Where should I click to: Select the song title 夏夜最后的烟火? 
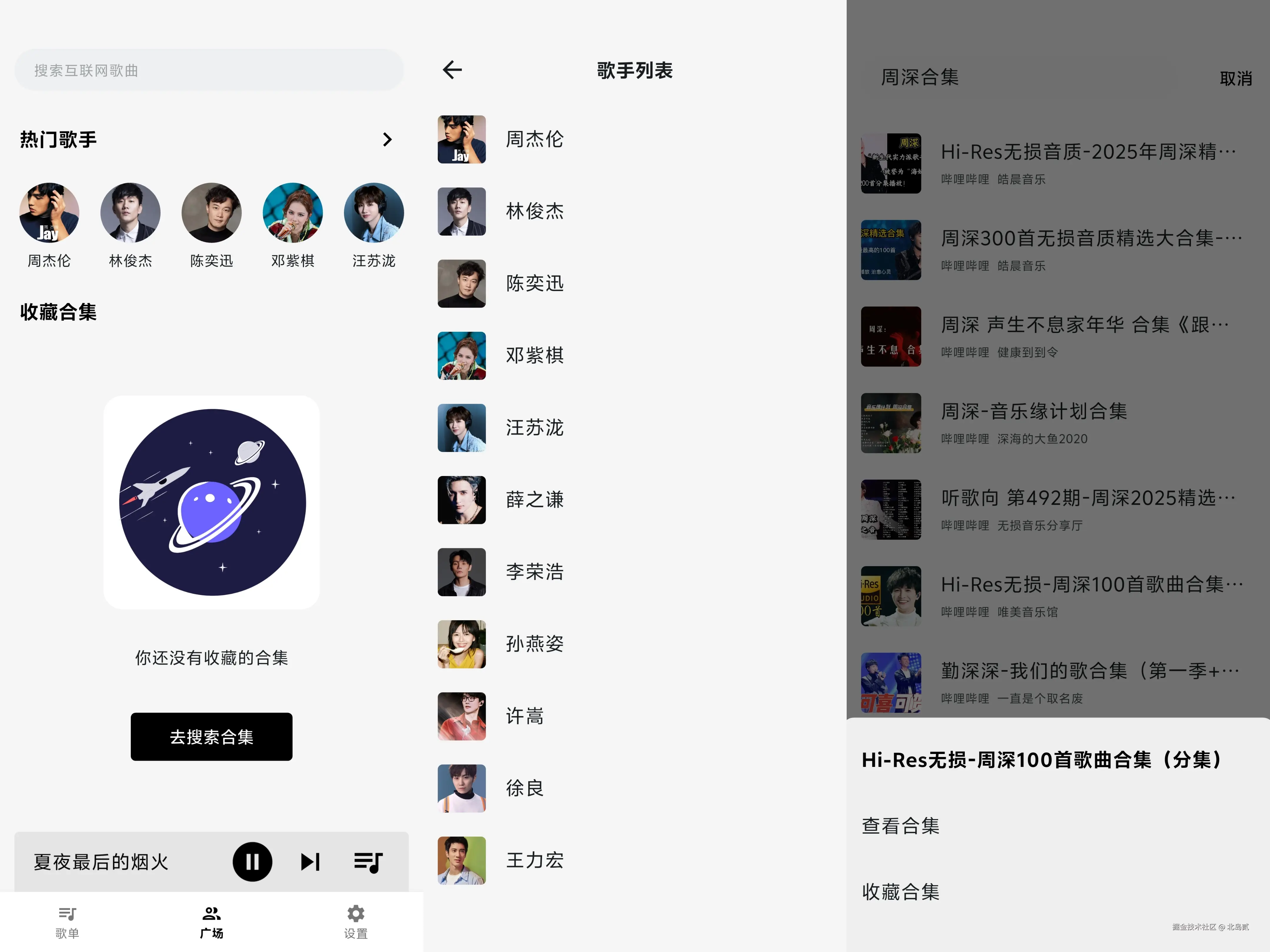[101, 861]
